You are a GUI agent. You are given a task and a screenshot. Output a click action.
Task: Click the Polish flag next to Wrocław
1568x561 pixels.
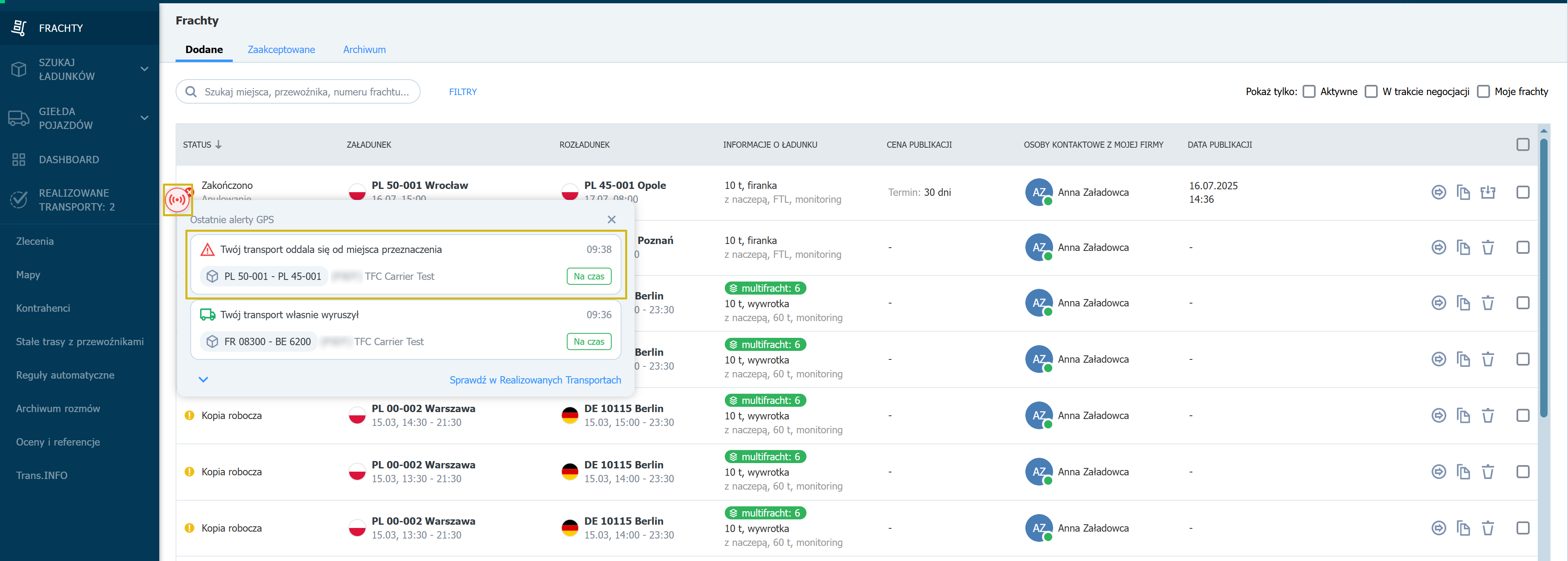357,192
